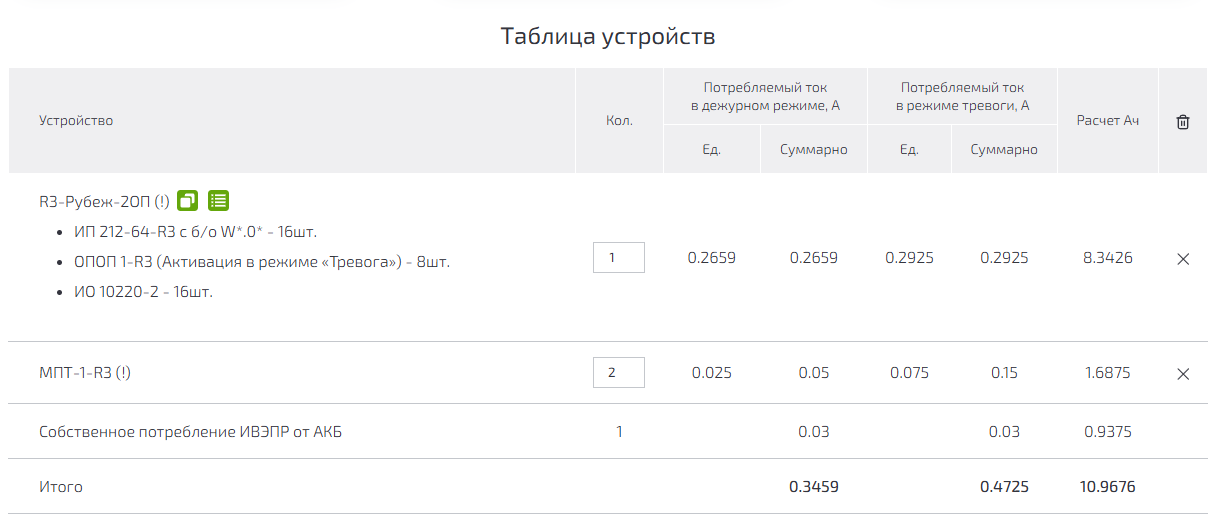Screen dimensions: 1218x532
Task: Select the МПТ-1-R3 device name
Action: point(75,373)
